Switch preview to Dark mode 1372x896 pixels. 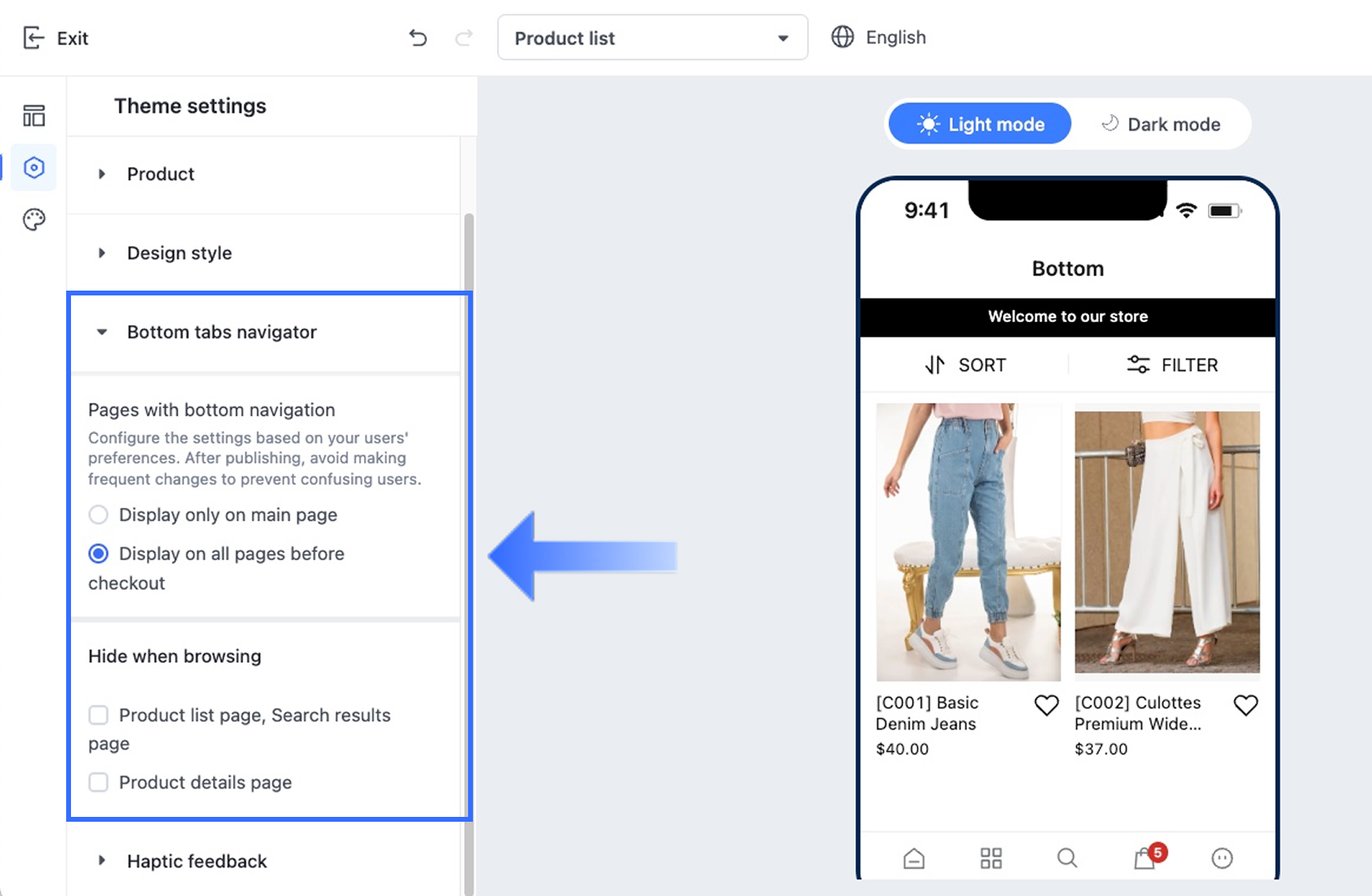tap(1161, 124)
